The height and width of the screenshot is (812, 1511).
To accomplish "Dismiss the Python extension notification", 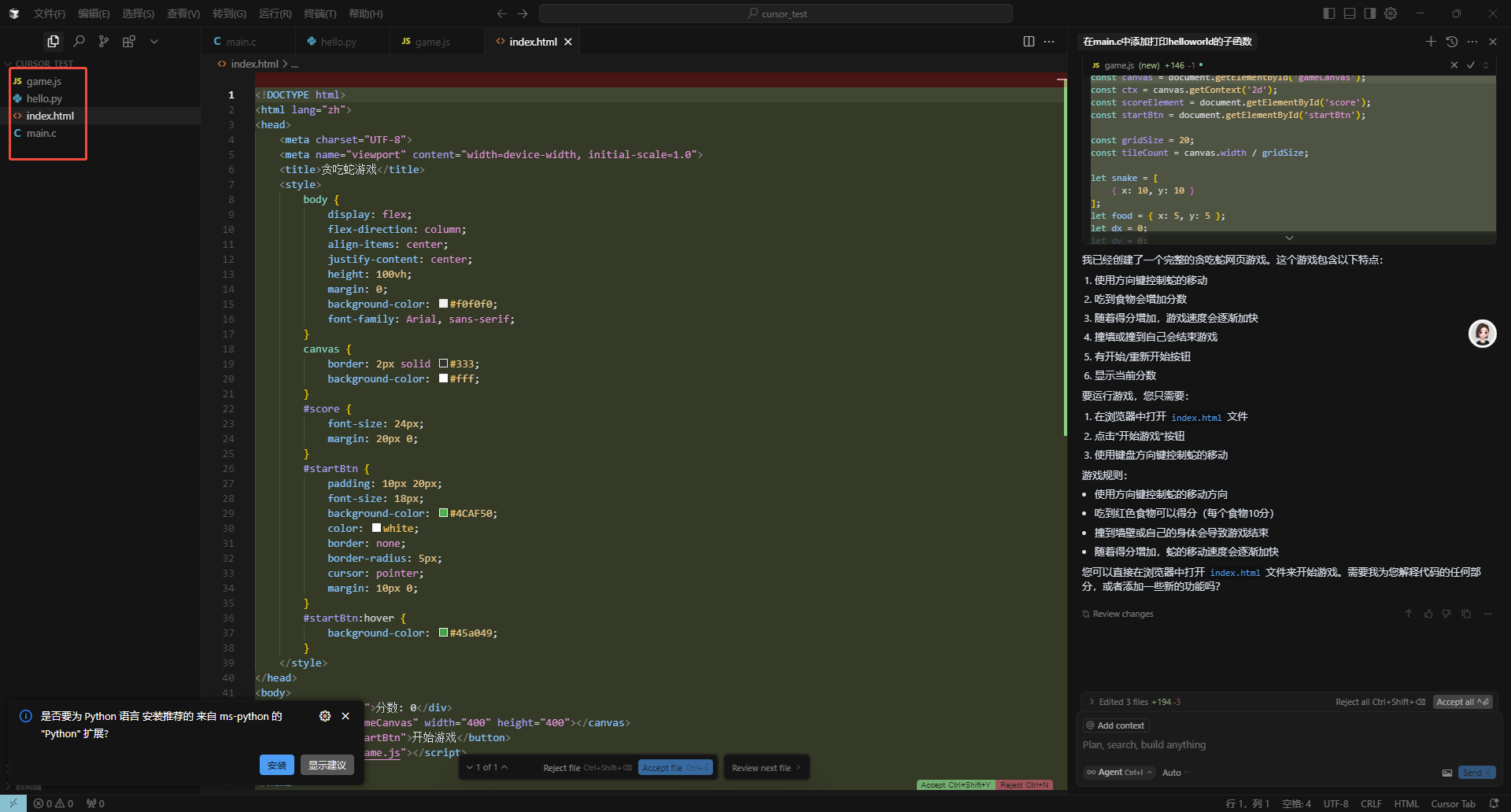I will [345, 716].
